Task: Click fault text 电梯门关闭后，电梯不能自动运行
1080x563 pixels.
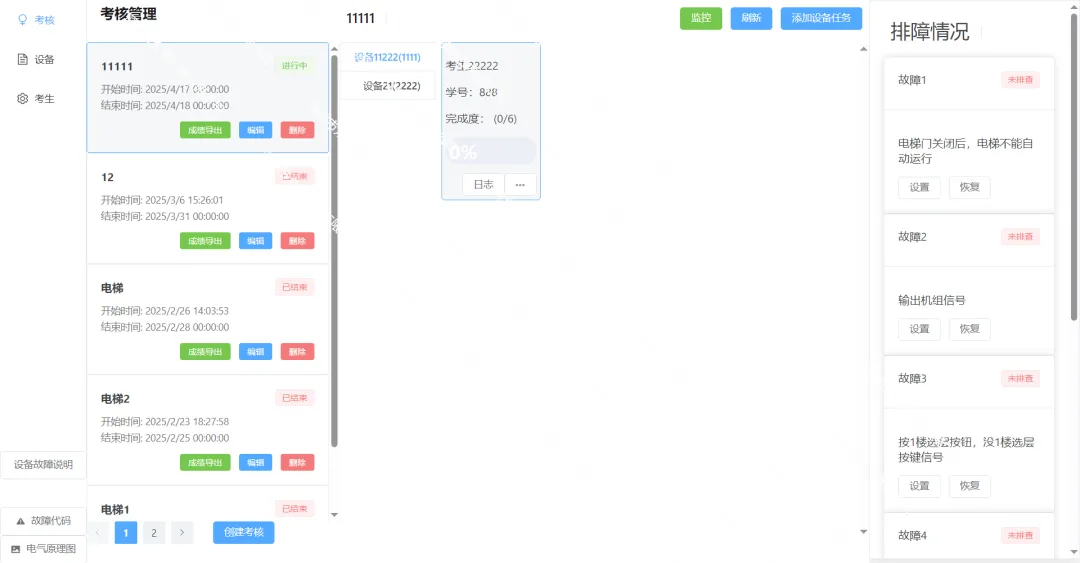Action: [965, 151]
